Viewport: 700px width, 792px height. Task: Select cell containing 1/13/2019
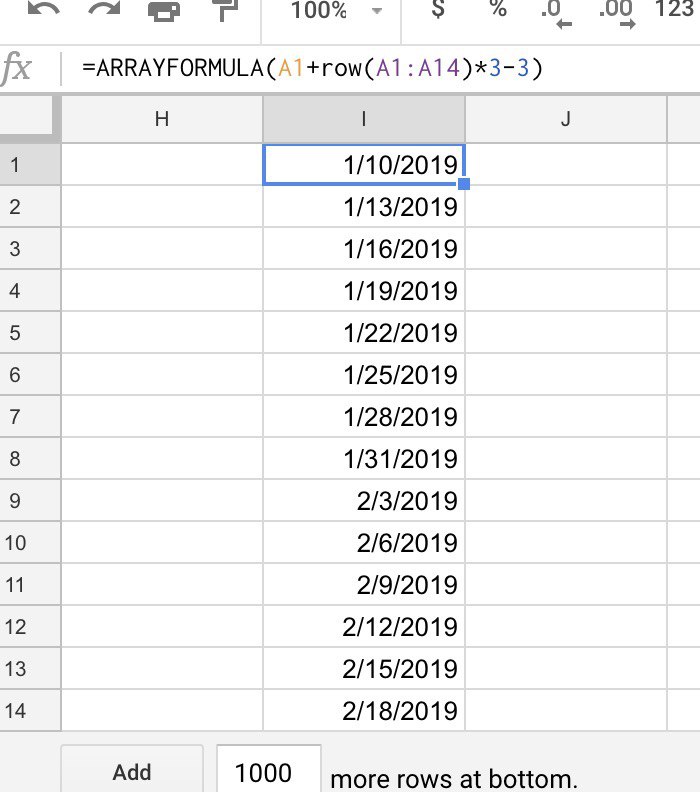[x=364, y=207]
